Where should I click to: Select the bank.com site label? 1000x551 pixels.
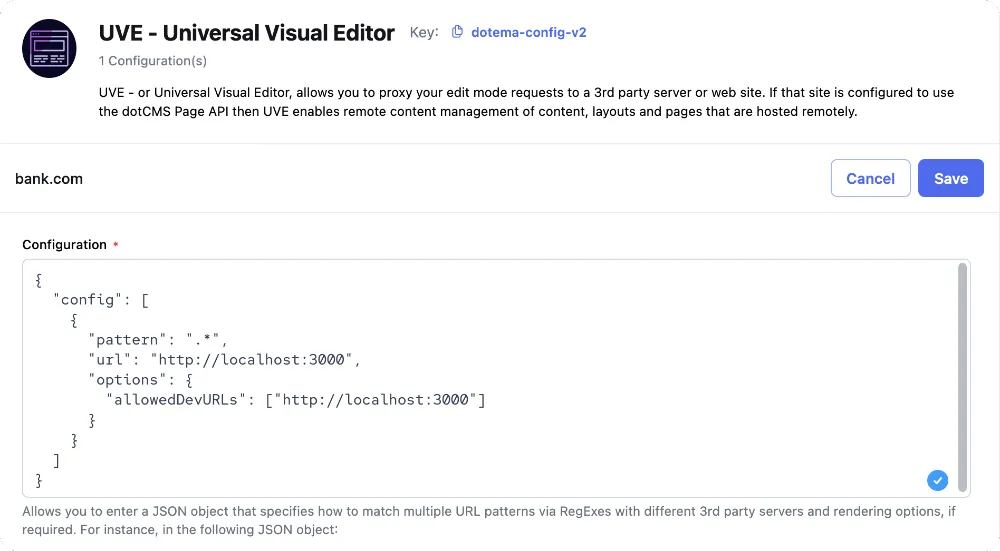point(49,179)
